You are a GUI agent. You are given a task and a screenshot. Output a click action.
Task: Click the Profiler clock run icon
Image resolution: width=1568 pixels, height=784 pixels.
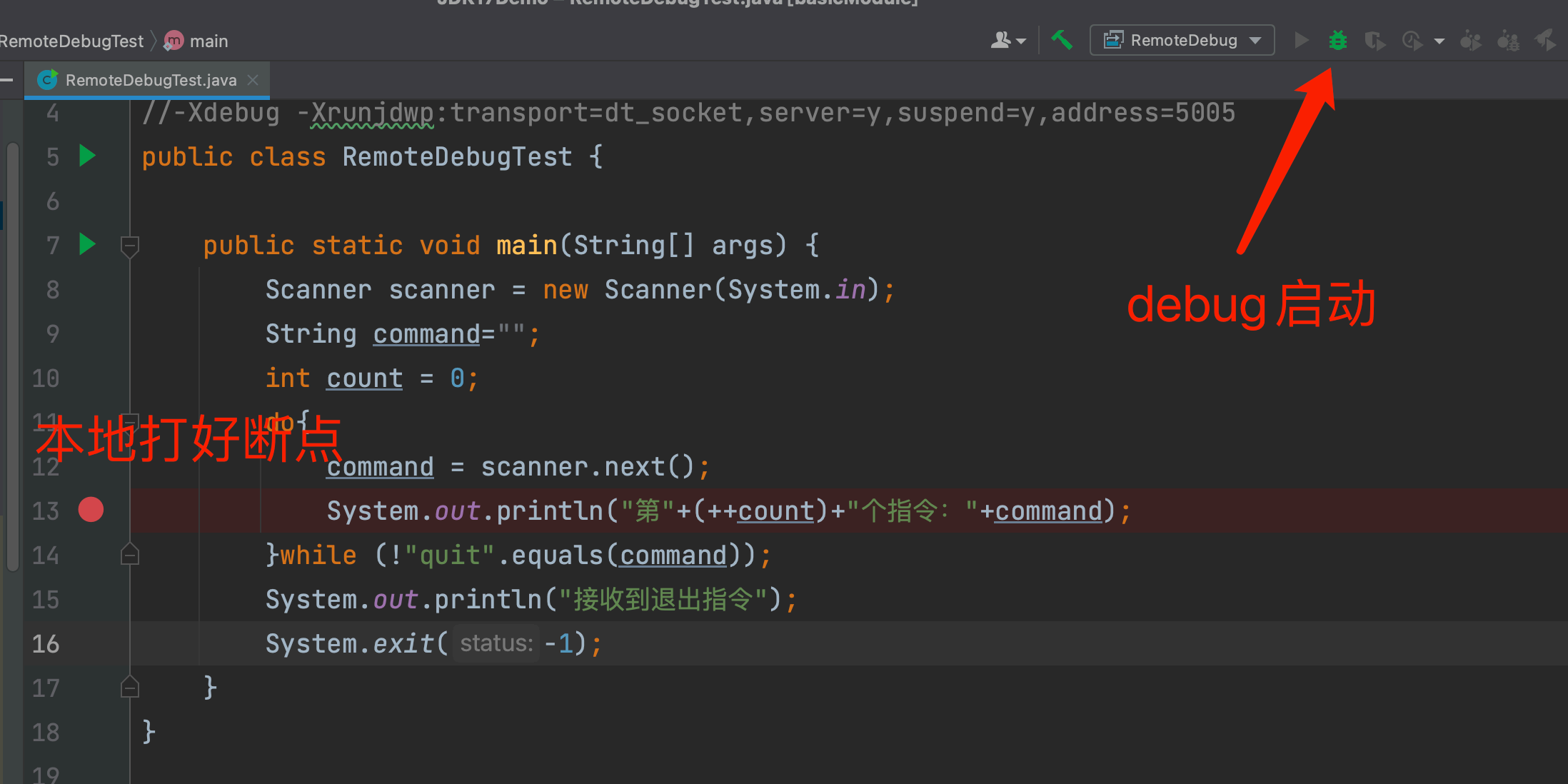1412,41
